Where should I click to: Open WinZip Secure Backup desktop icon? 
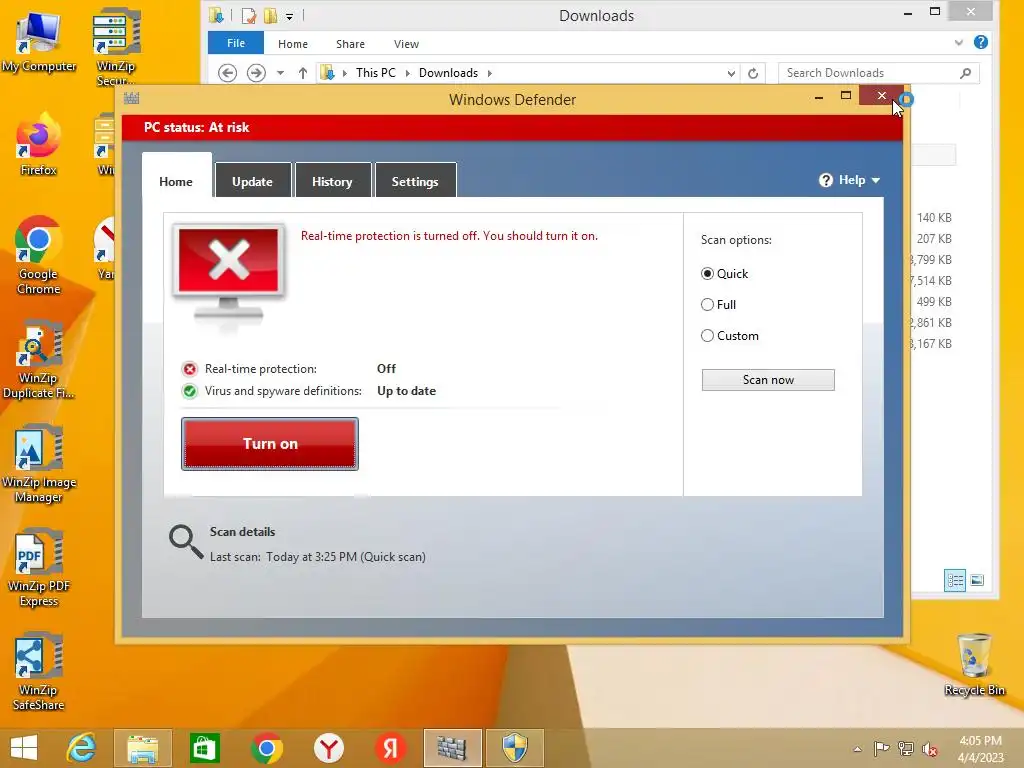[x=116, y=47]
